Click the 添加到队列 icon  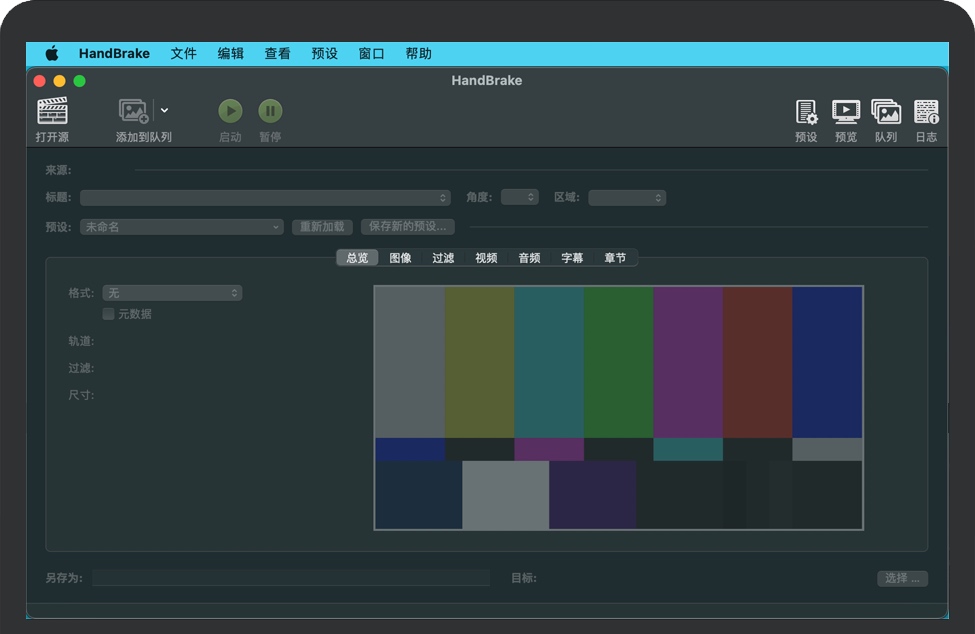coord(134,111)
